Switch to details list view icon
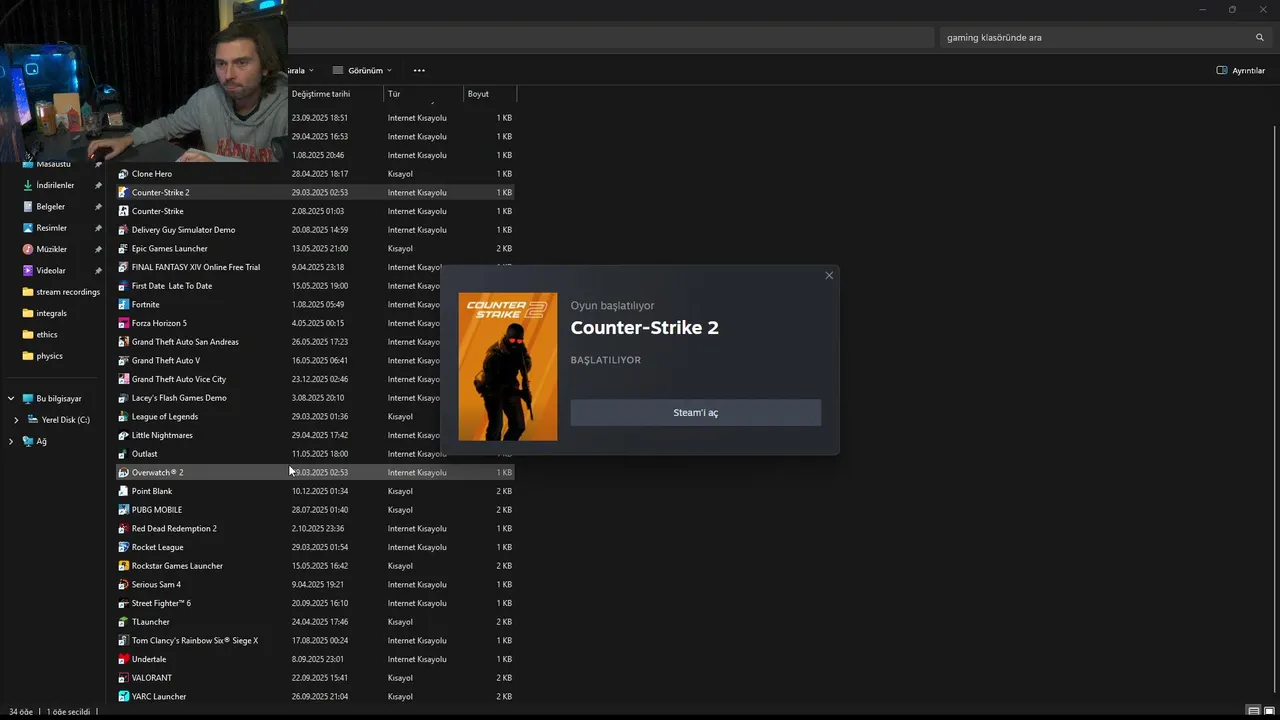 (1253, 711)
